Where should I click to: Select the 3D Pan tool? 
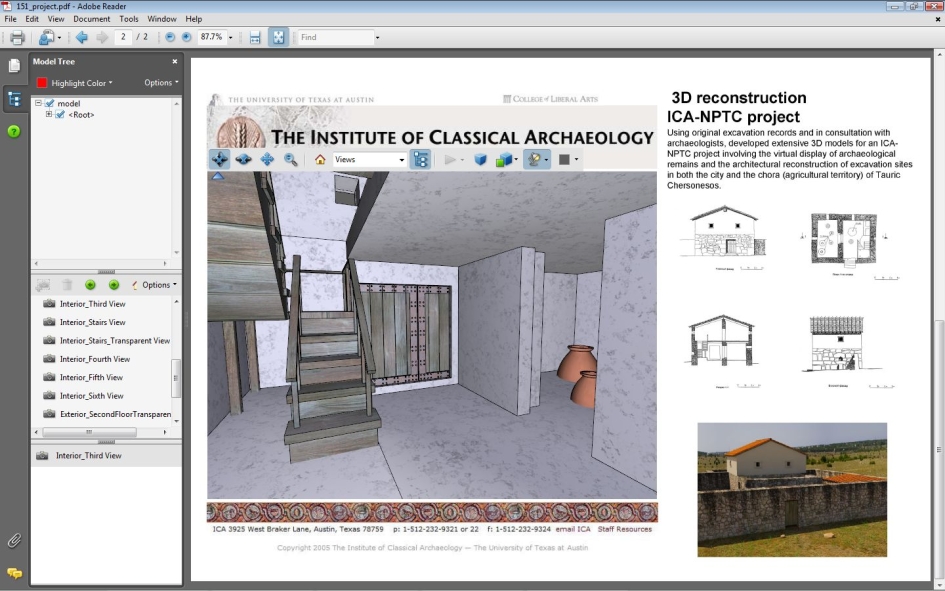267,159
